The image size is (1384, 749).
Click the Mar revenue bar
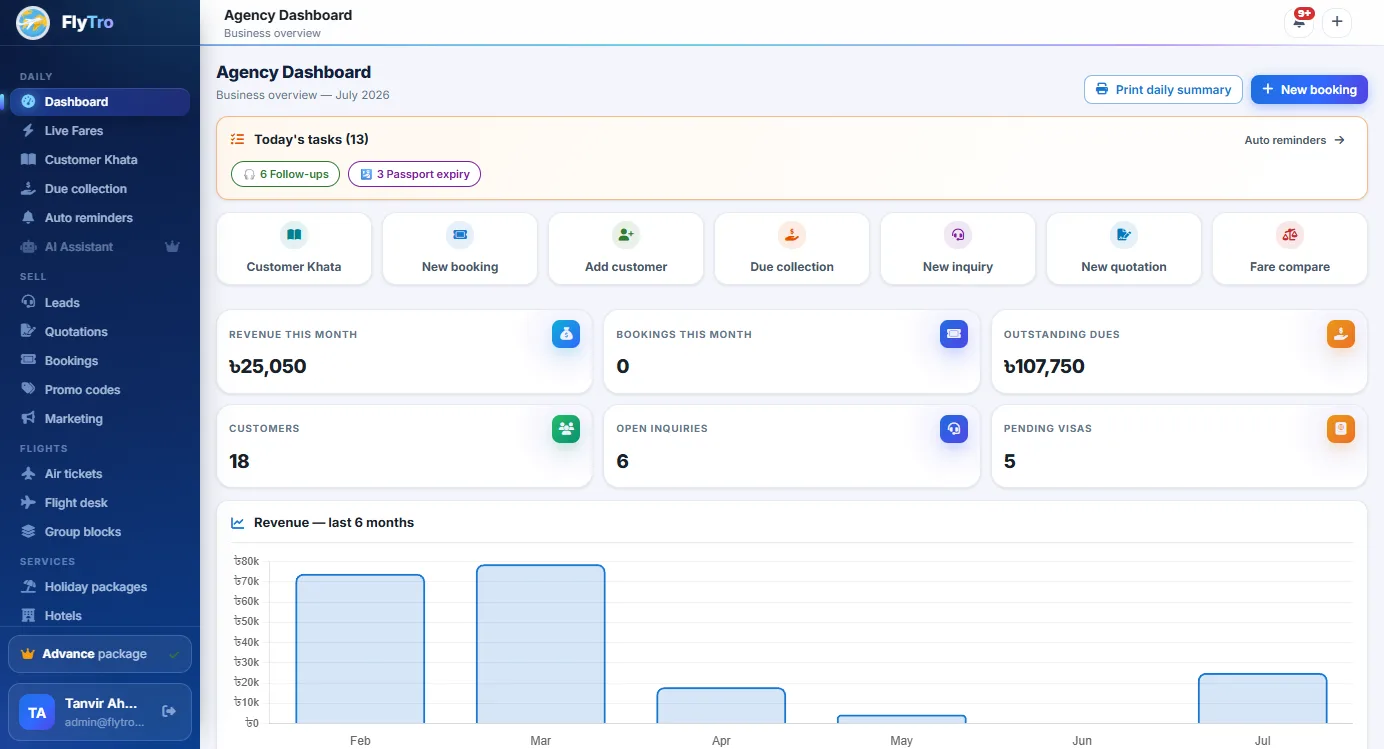tap(541, 644)
